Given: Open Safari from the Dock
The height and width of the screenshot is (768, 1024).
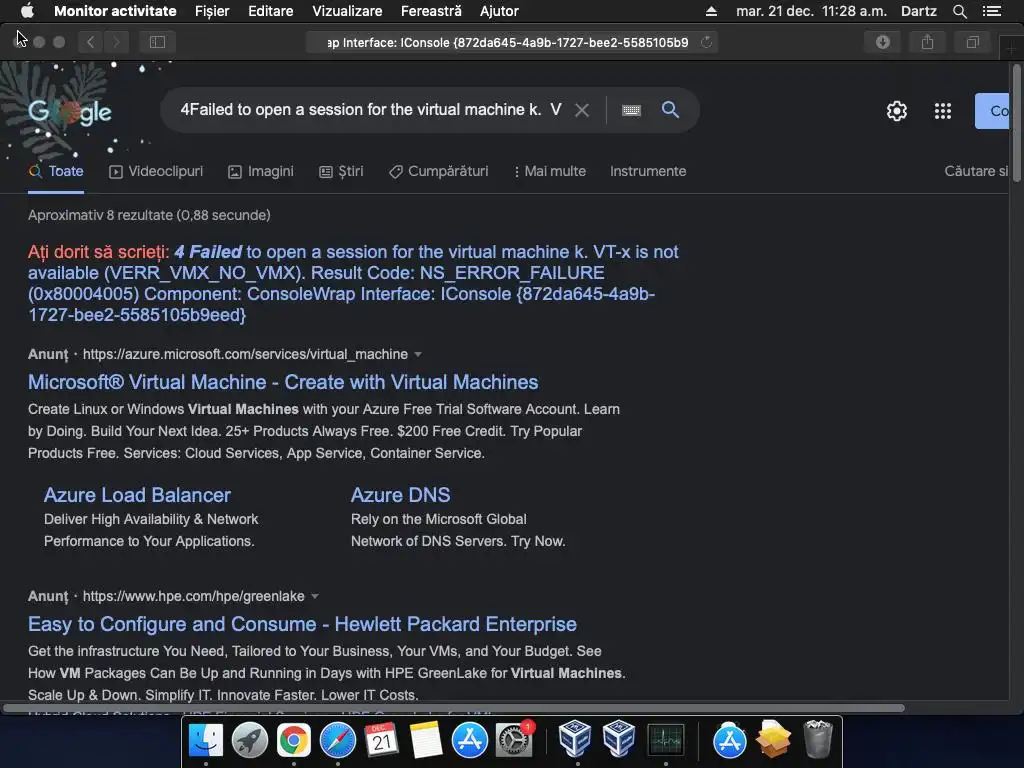Looking at the screenshot, I should point(337,741).
